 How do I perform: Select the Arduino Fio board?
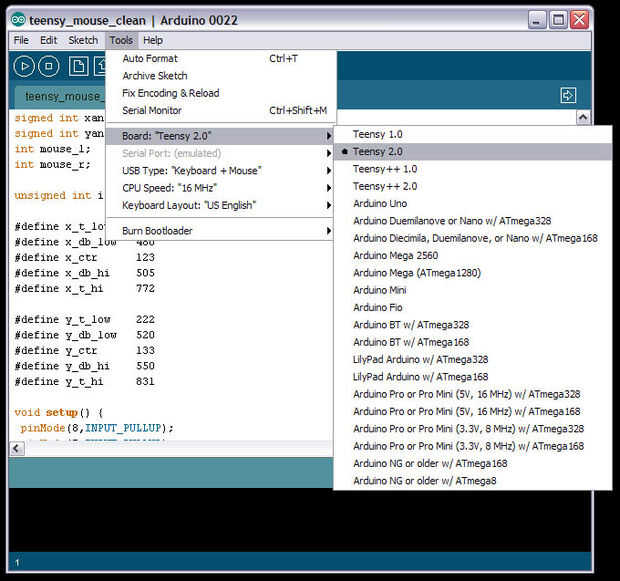(473, 308)
